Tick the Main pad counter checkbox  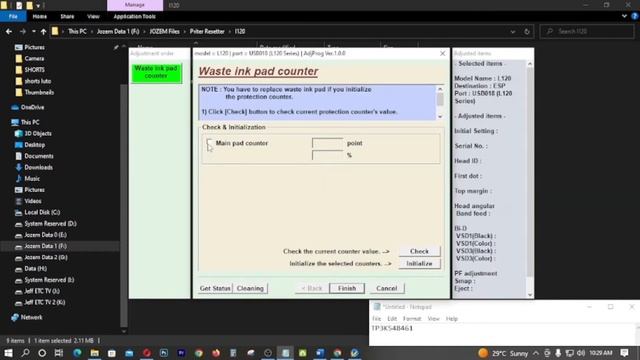coord(209,143)
